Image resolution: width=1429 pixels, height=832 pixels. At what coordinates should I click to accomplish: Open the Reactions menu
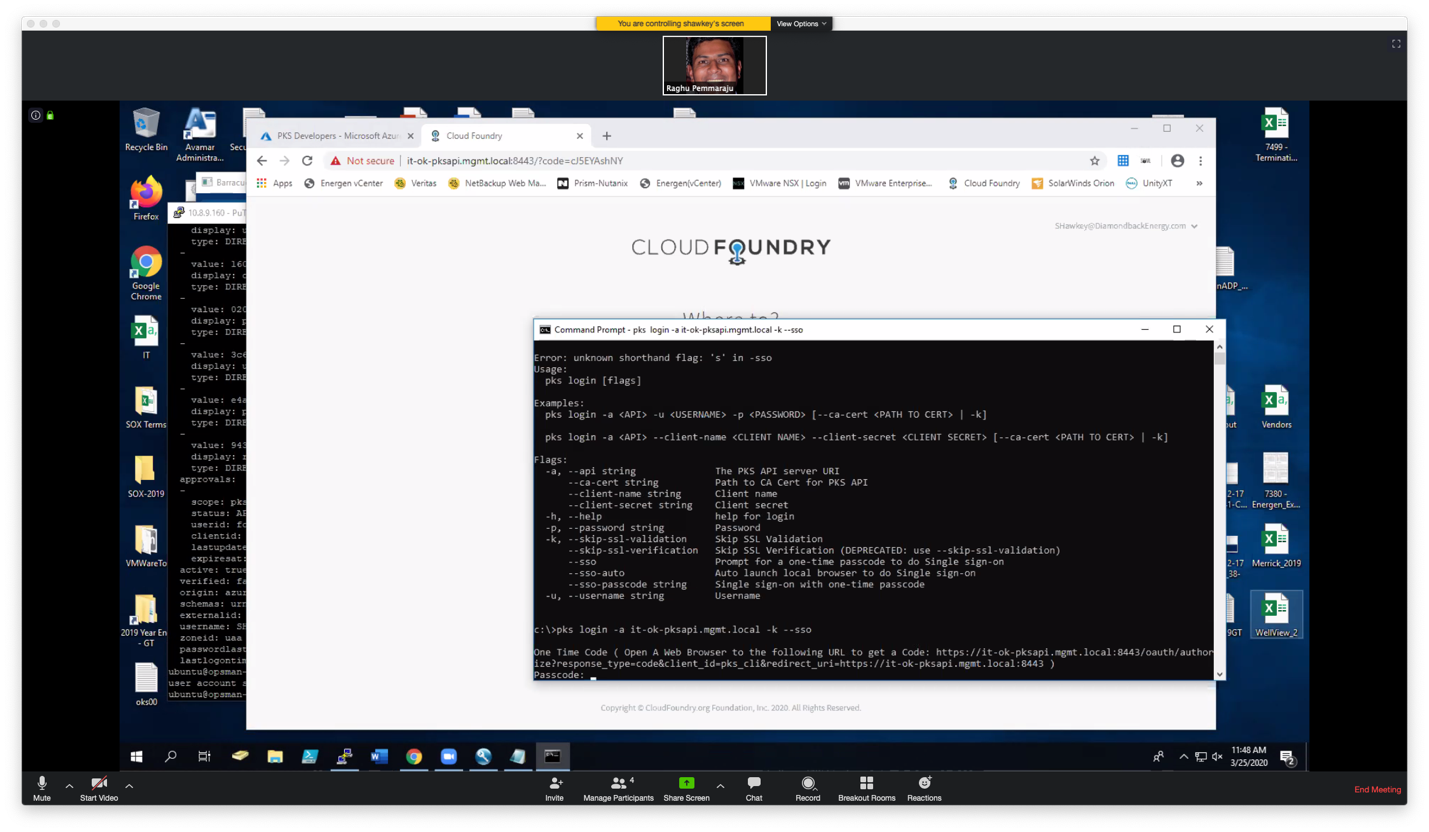[x=924, y=788]
